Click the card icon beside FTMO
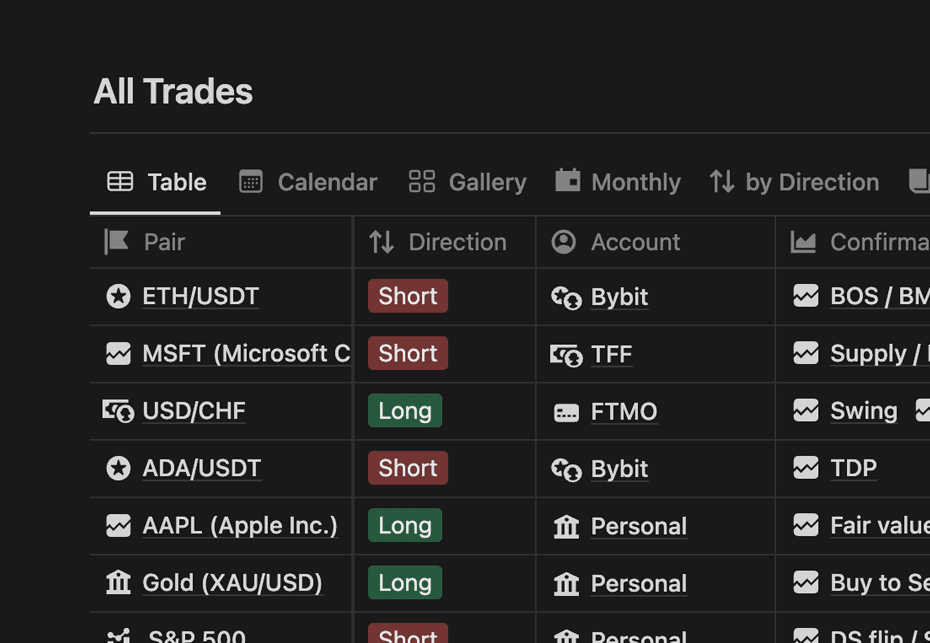The image size is (930, 643). [x=566, y=412]
